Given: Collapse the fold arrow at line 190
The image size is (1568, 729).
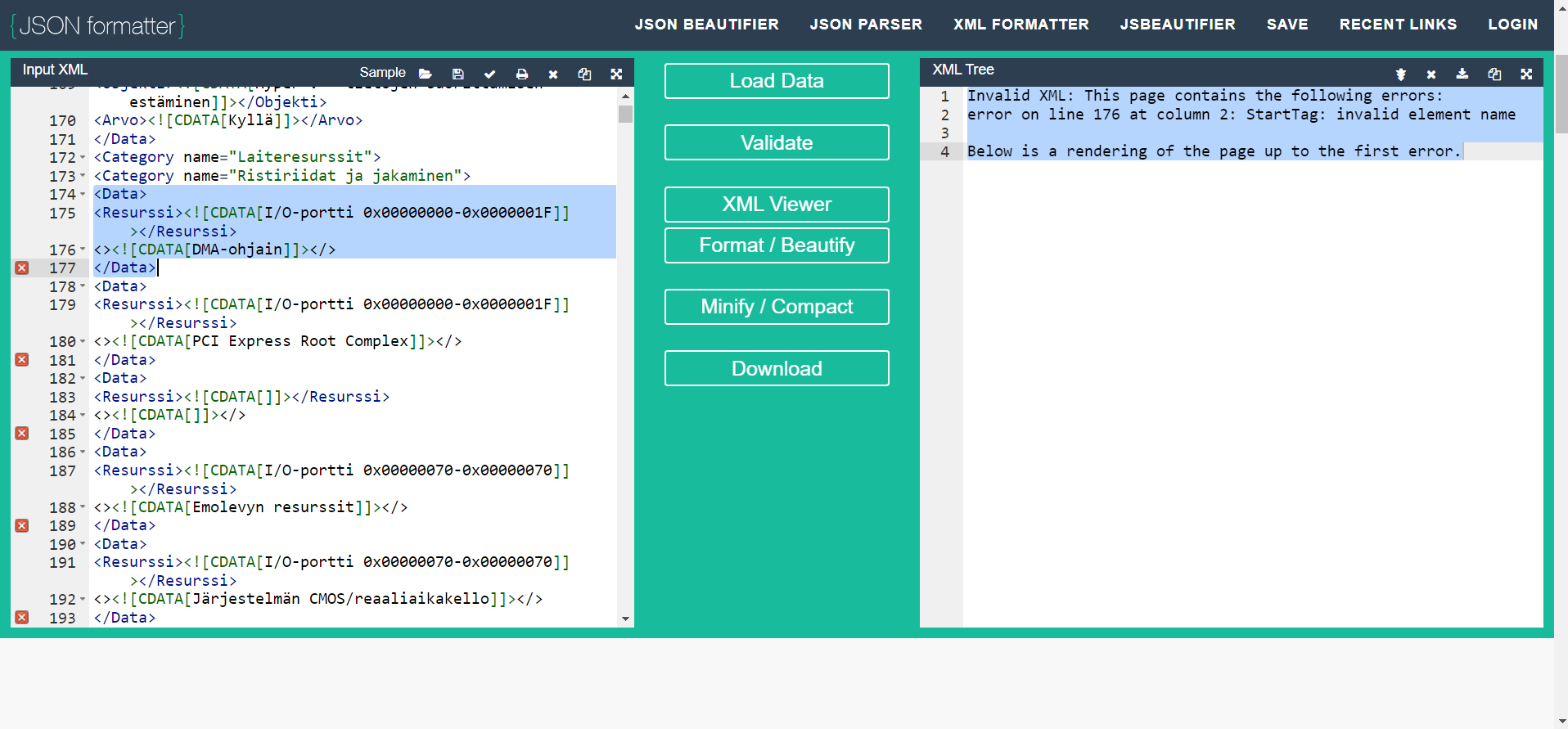Looking at the screenshot, I should [x=83, y=543].
